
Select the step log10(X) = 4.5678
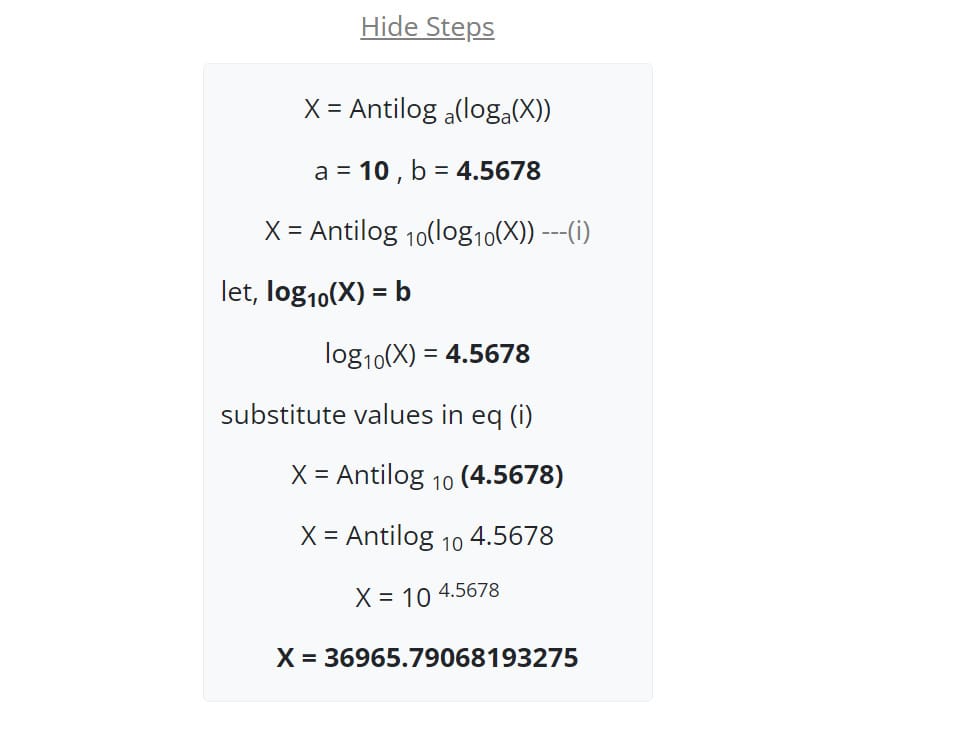(x=427, y=353)
